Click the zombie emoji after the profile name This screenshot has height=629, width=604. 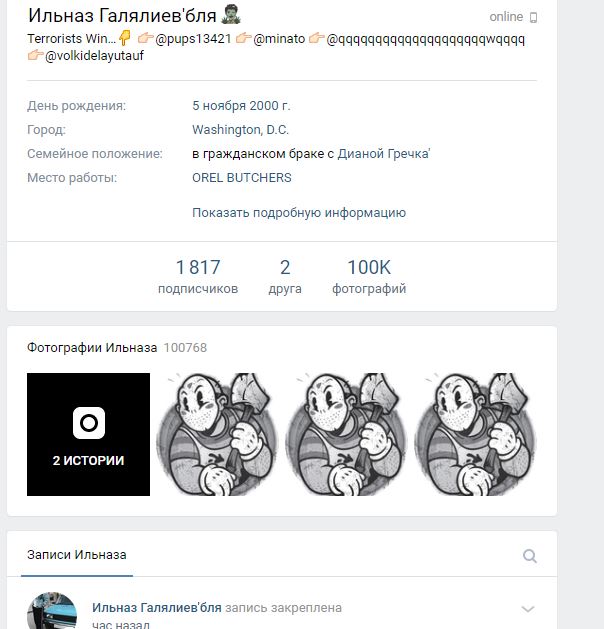[x=231, y=14]
